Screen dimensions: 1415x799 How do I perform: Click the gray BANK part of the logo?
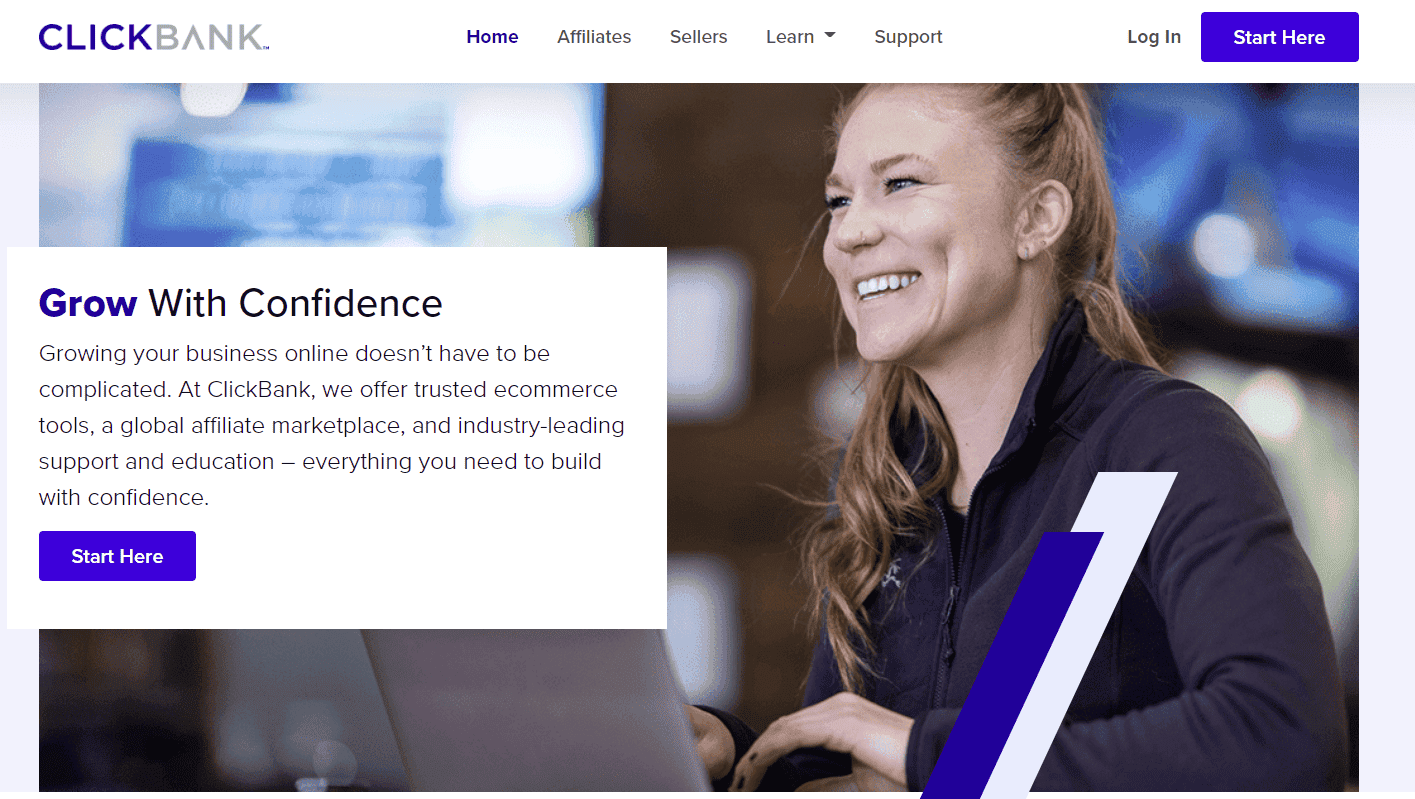tap(212, 38)
